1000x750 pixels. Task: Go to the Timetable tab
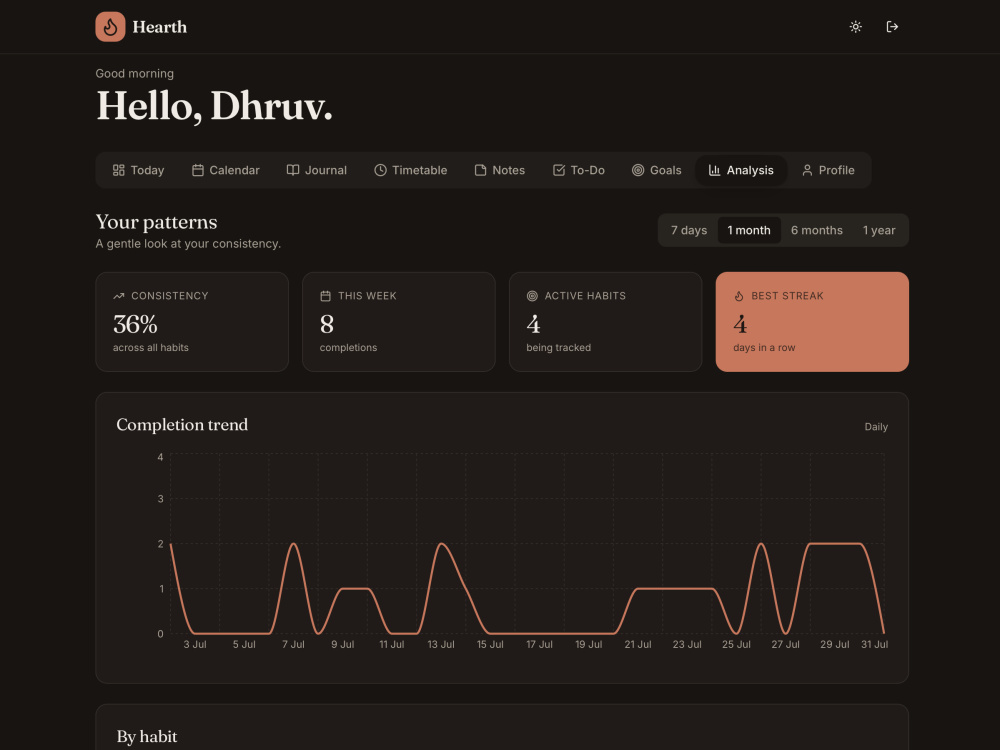pyautogui.click(x=411, y=170)
